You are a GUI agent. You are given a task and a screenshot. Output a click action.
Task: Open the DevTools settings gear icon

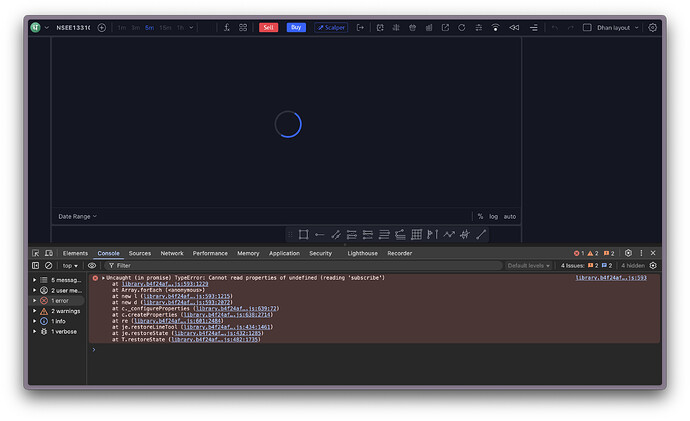click(x=628, y=253)
